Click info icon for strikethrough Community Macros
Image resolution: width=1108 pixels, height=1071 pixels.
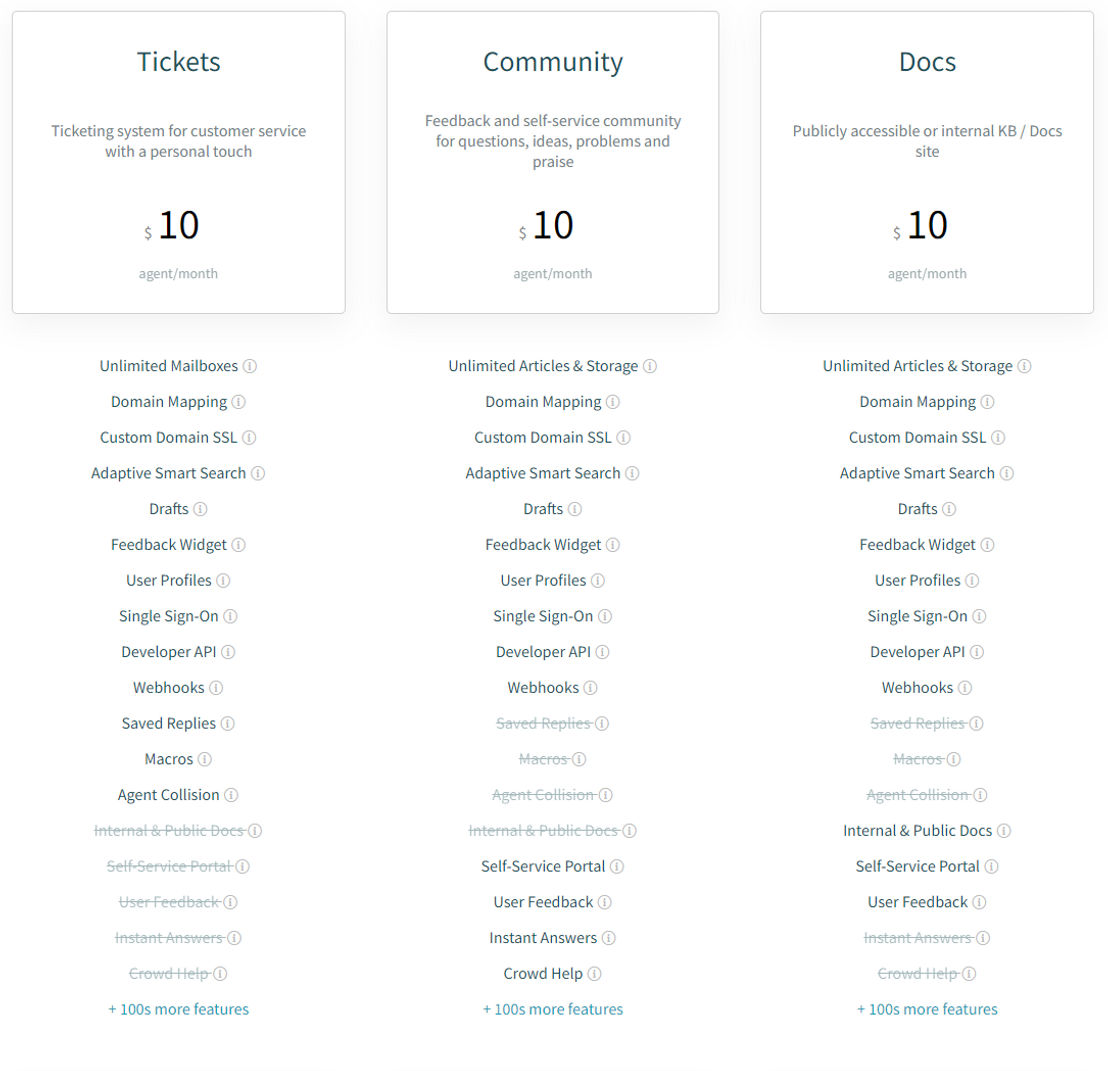[x=579, y=759]
